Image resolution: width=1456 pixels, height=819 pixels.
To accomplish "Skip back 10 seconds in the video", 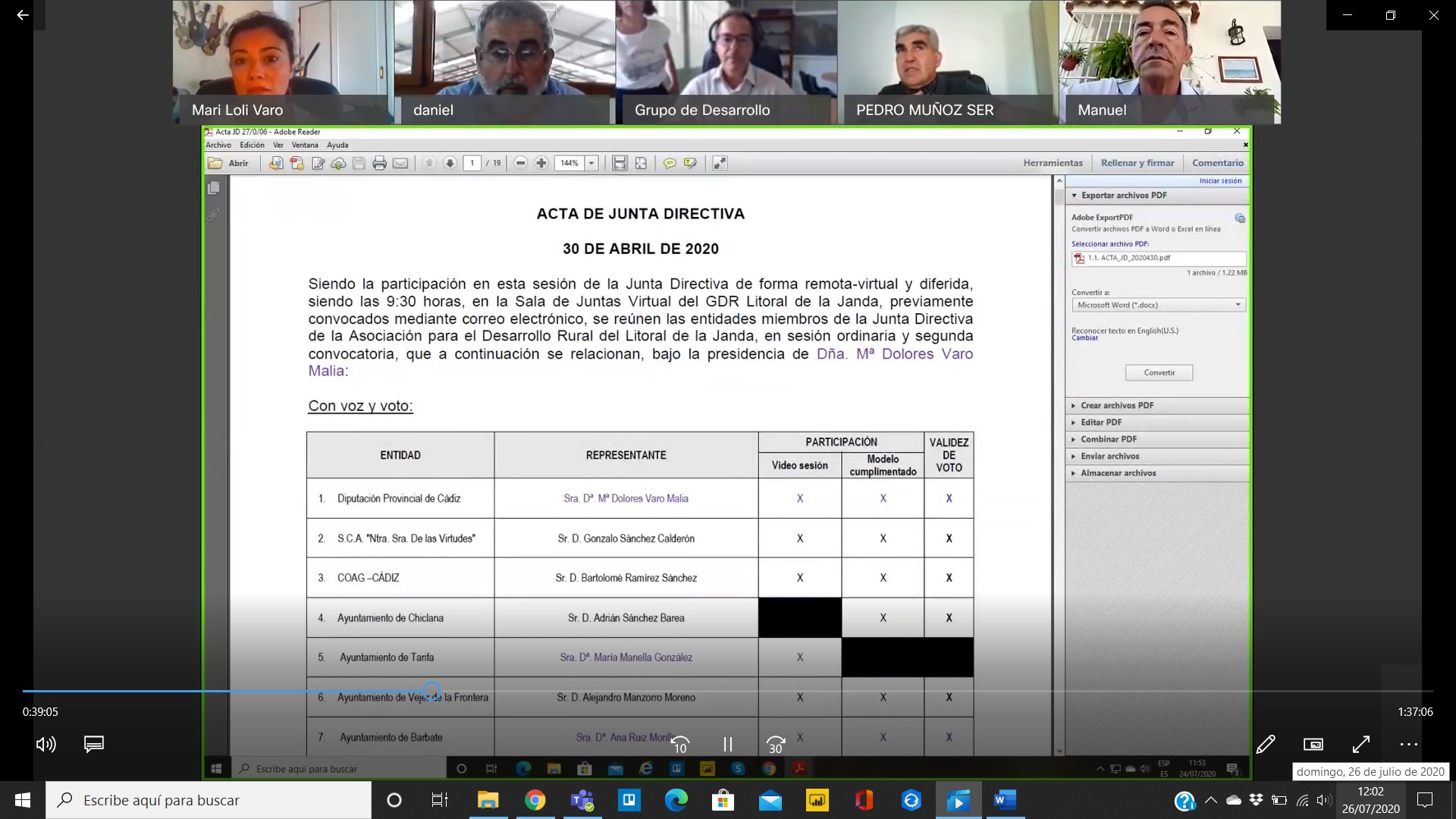I will [x=680, y=745].
